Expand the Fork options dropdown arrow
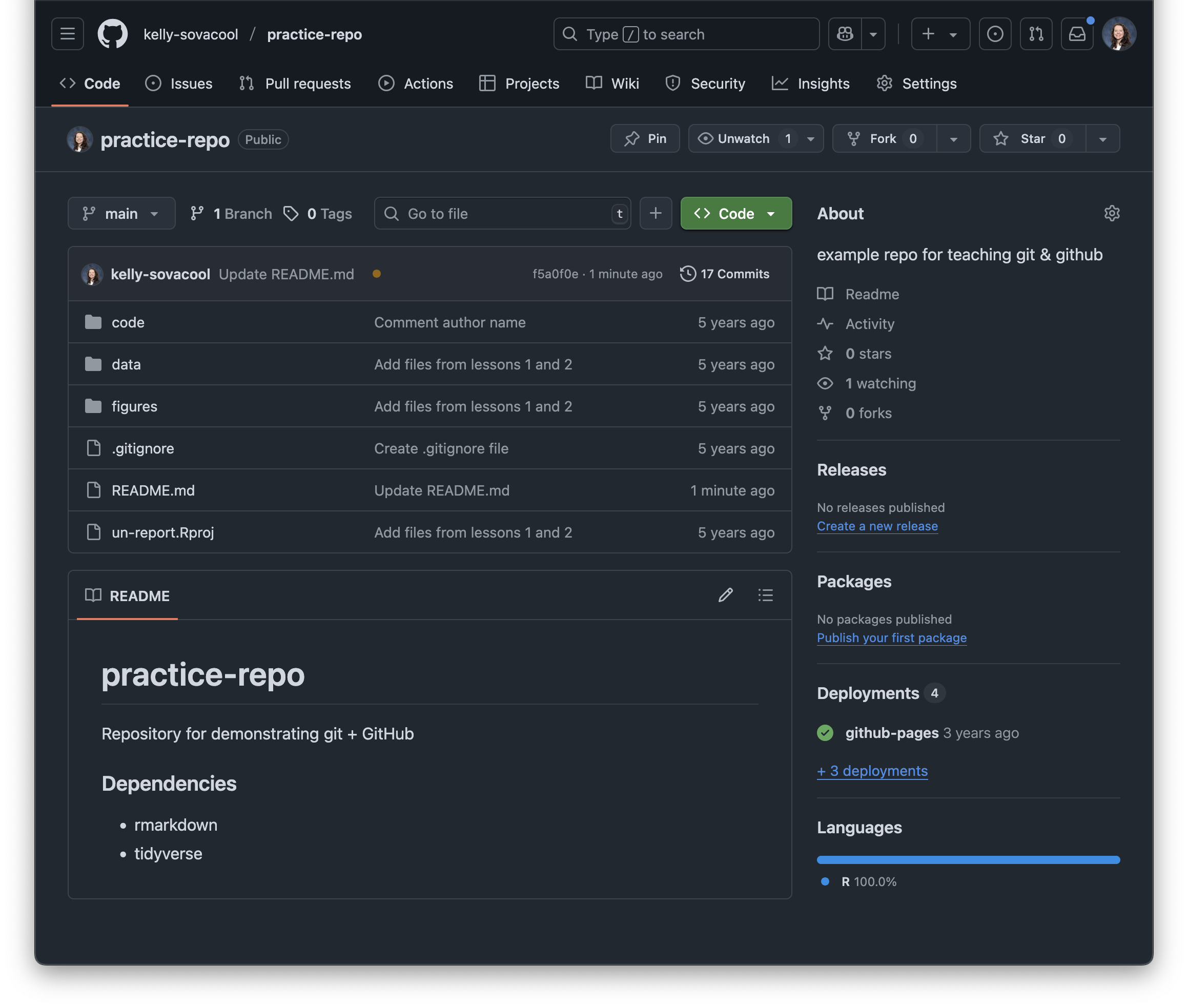This screenshot has height=1008, width=1188. [953, 139]
